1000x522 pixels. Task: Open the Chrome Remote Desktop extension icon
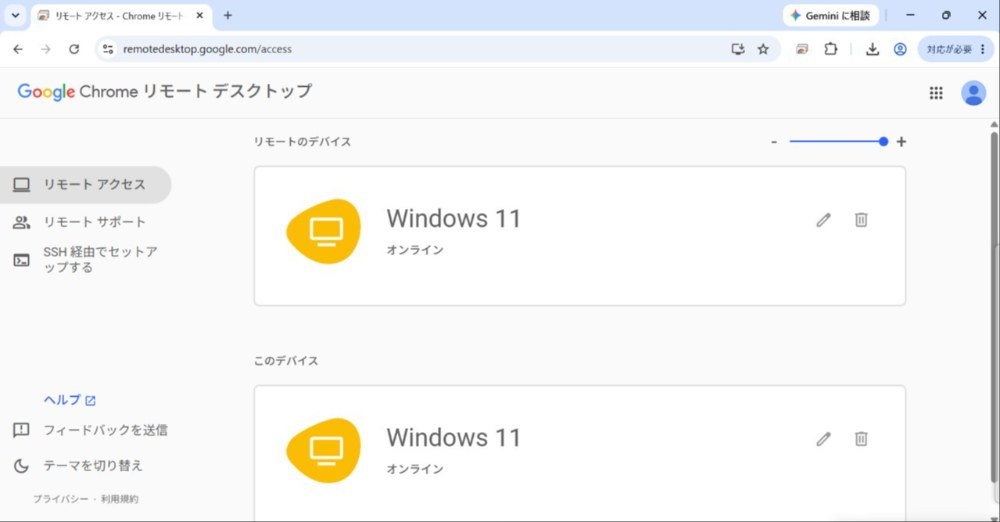(x=802, y=49)
